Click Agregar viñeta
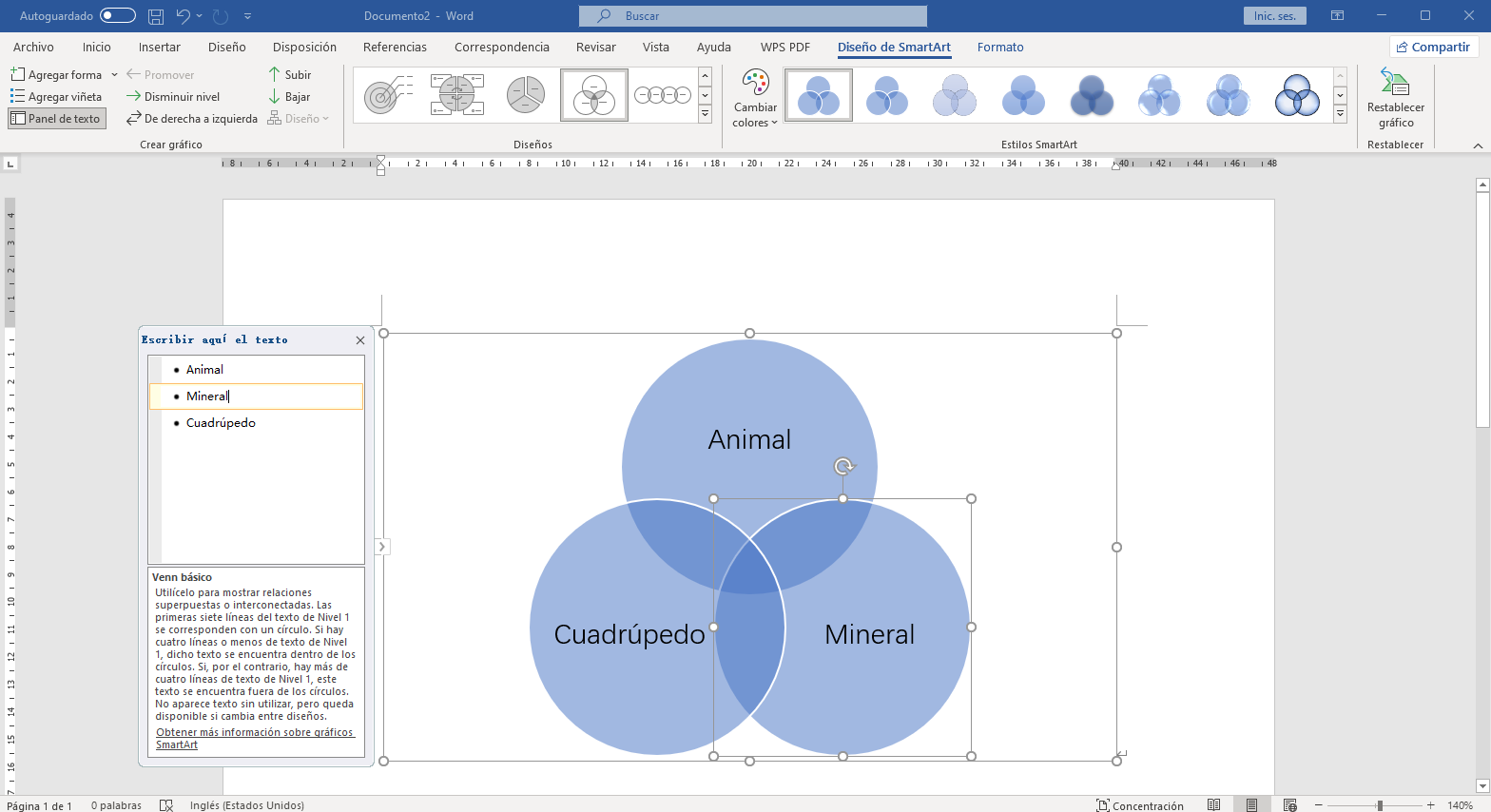Viewport: 1491px width, 812px height. click(x=56, y=96)
